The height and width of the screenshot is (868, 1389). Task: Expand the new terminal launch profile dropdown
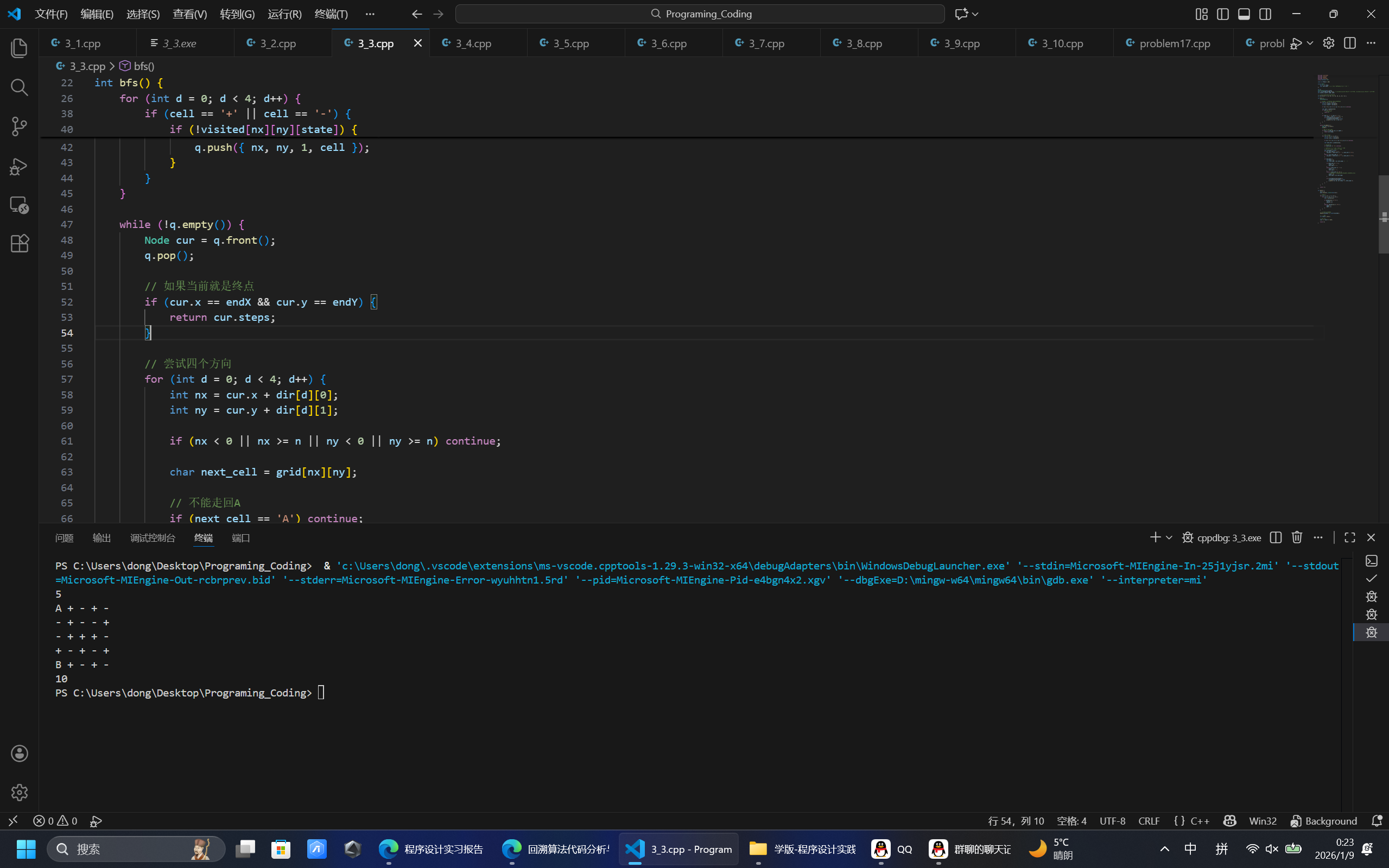[1169, 537]
